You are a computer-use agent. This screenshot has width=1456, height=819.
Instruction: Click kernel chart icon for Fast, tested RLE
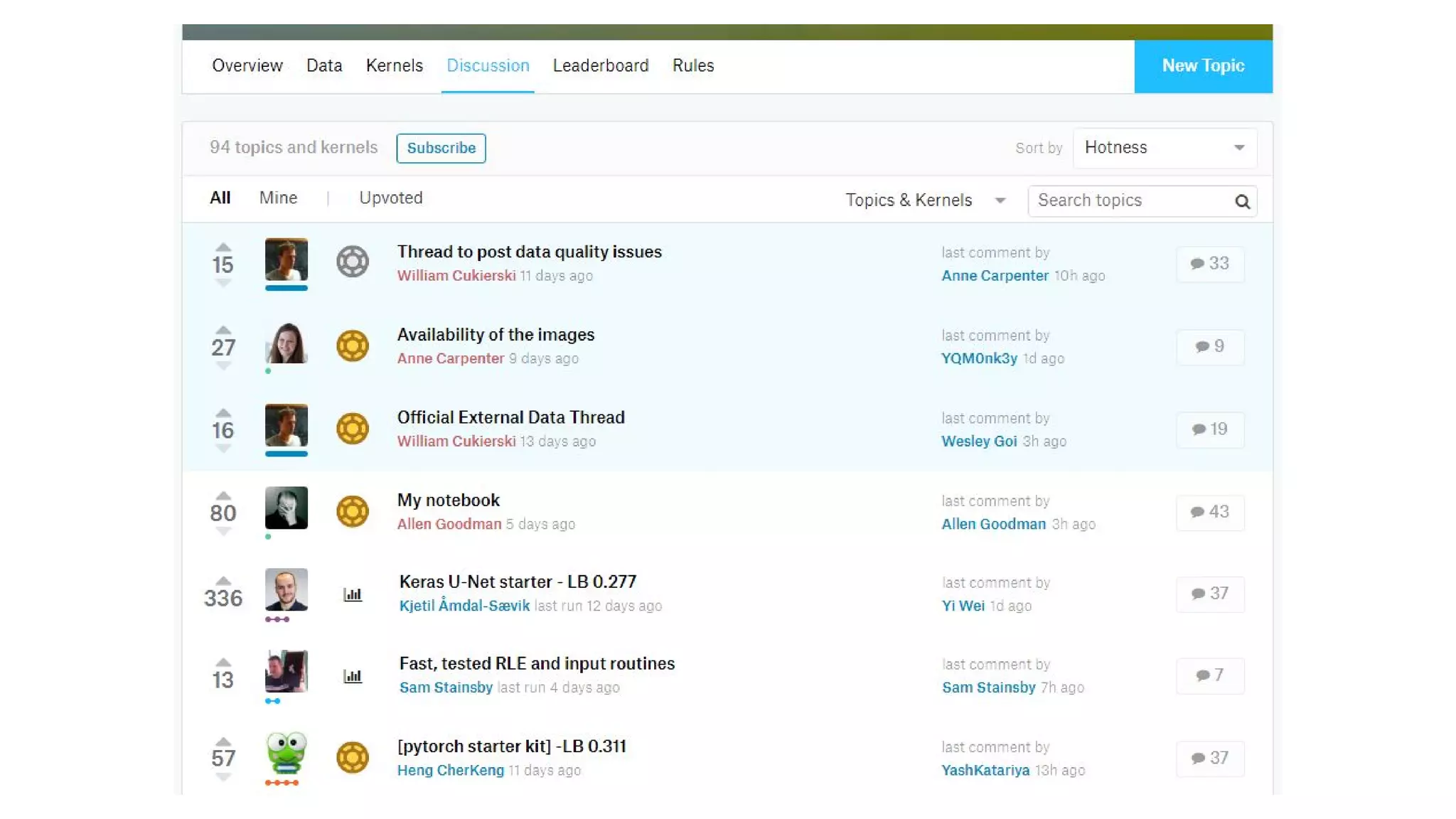pos(353,676)
